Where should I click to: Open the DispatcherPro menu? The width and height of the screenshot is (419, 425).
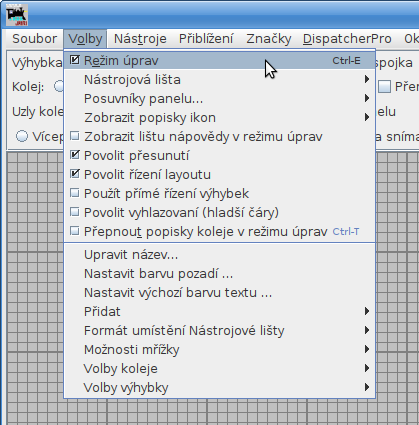point(347,39)
